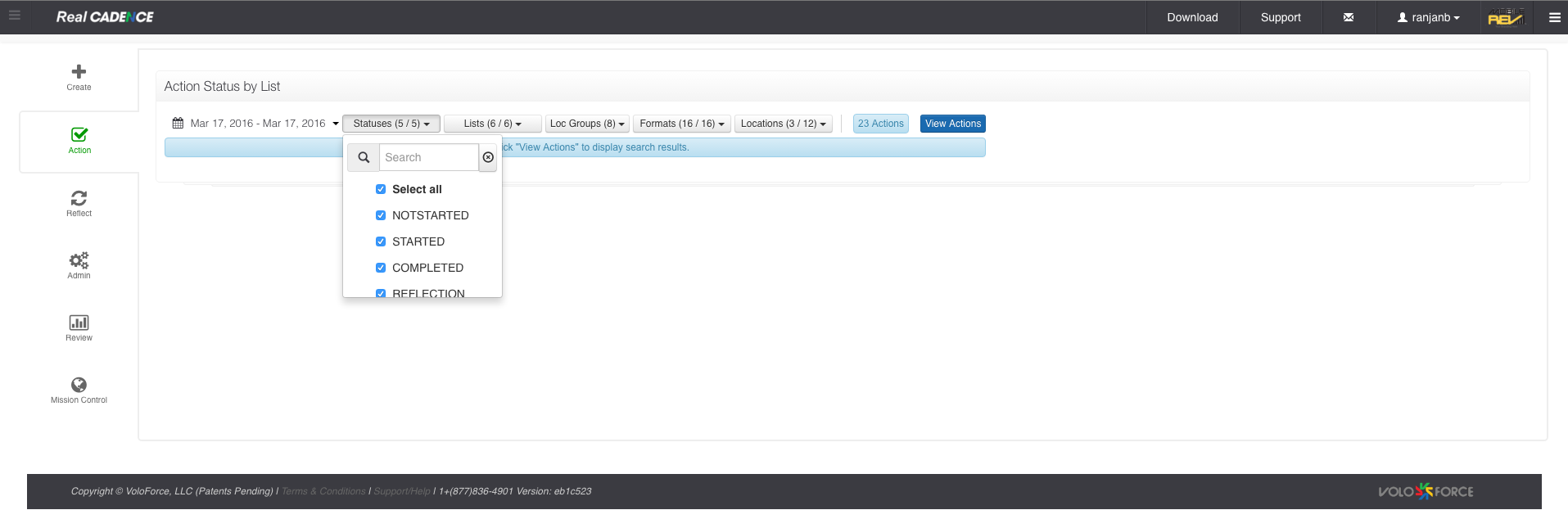Screen dimensions: 1568x510
Task: Click the Create plus icon
Action: (79, 72)
